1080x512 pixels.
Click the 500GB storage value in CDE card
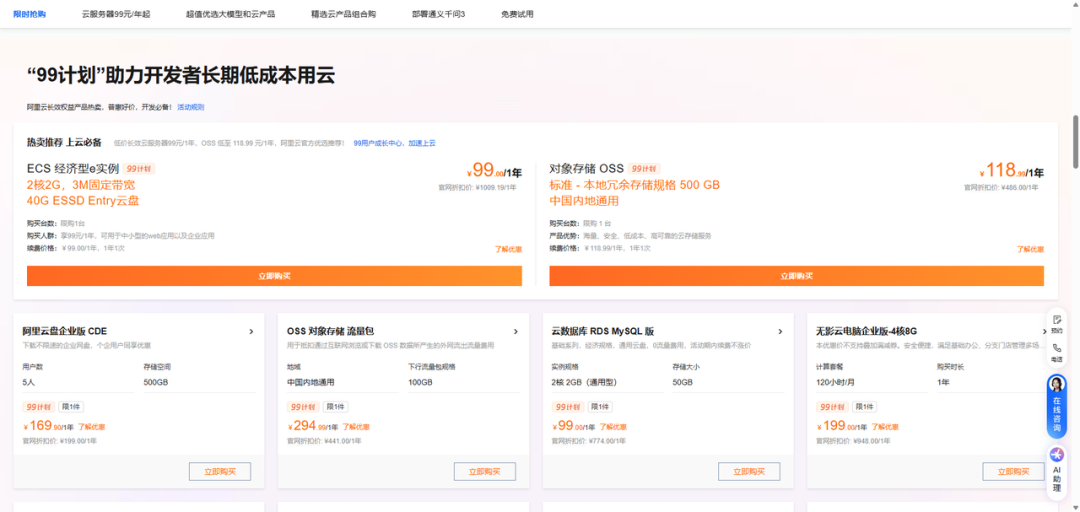(156, 382)
